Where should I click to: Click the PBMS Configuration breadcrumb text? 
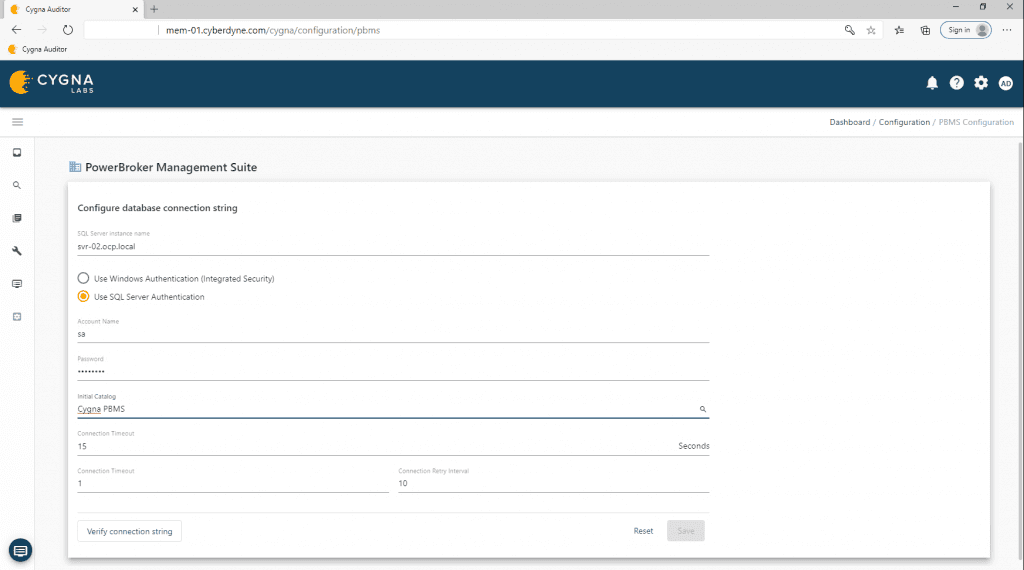(x=976, y=122)
